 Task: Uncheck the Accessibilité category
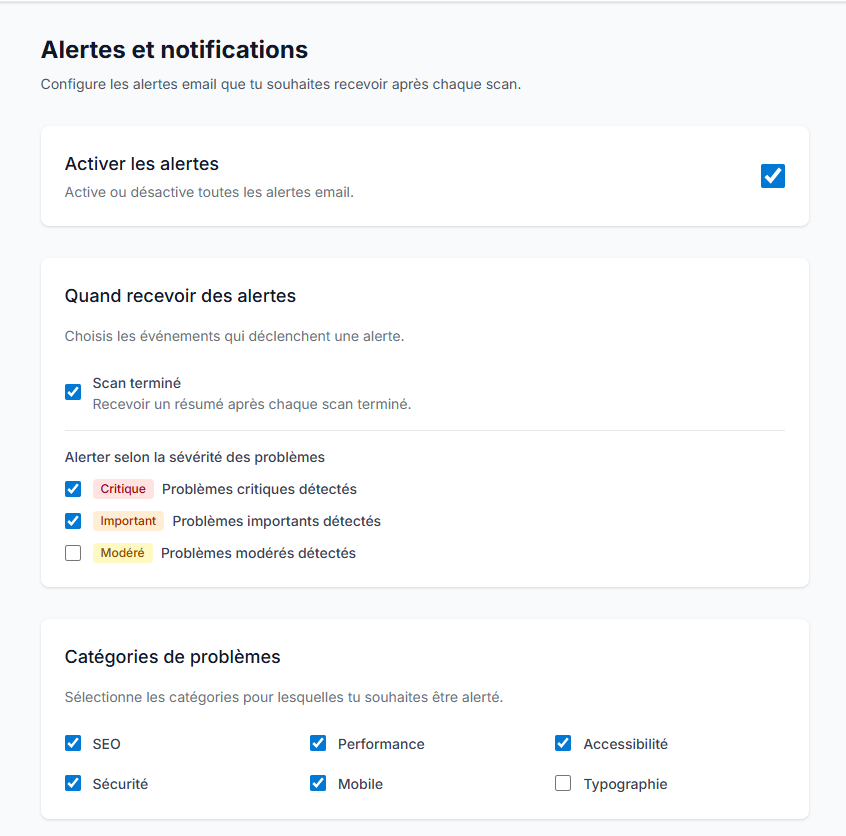click(x=562, y=743)
